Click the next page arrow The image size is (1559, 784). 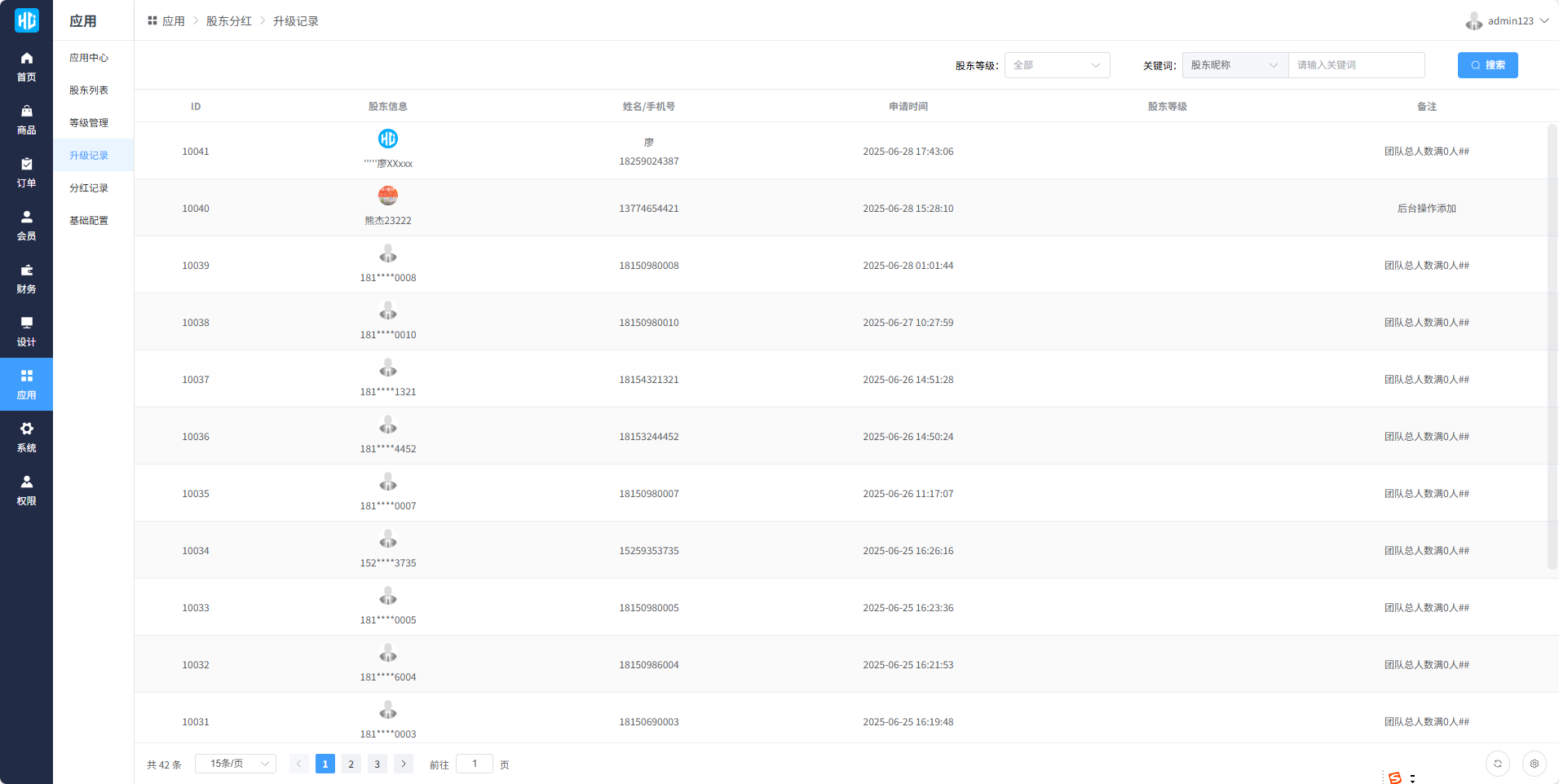coord(404,764)
